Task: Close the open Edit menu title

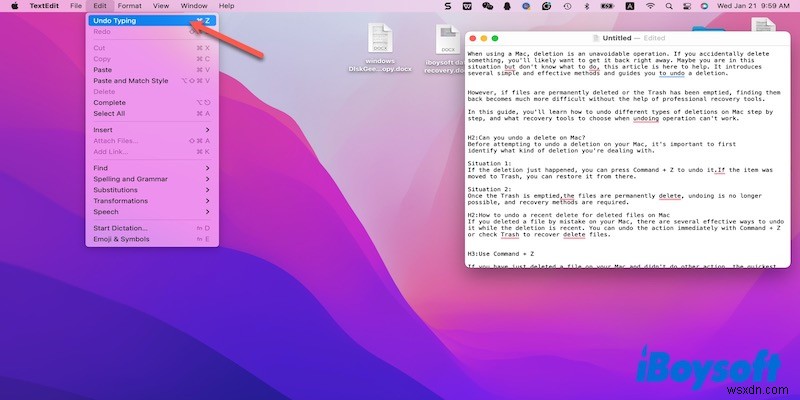Action: coord(99,6)
